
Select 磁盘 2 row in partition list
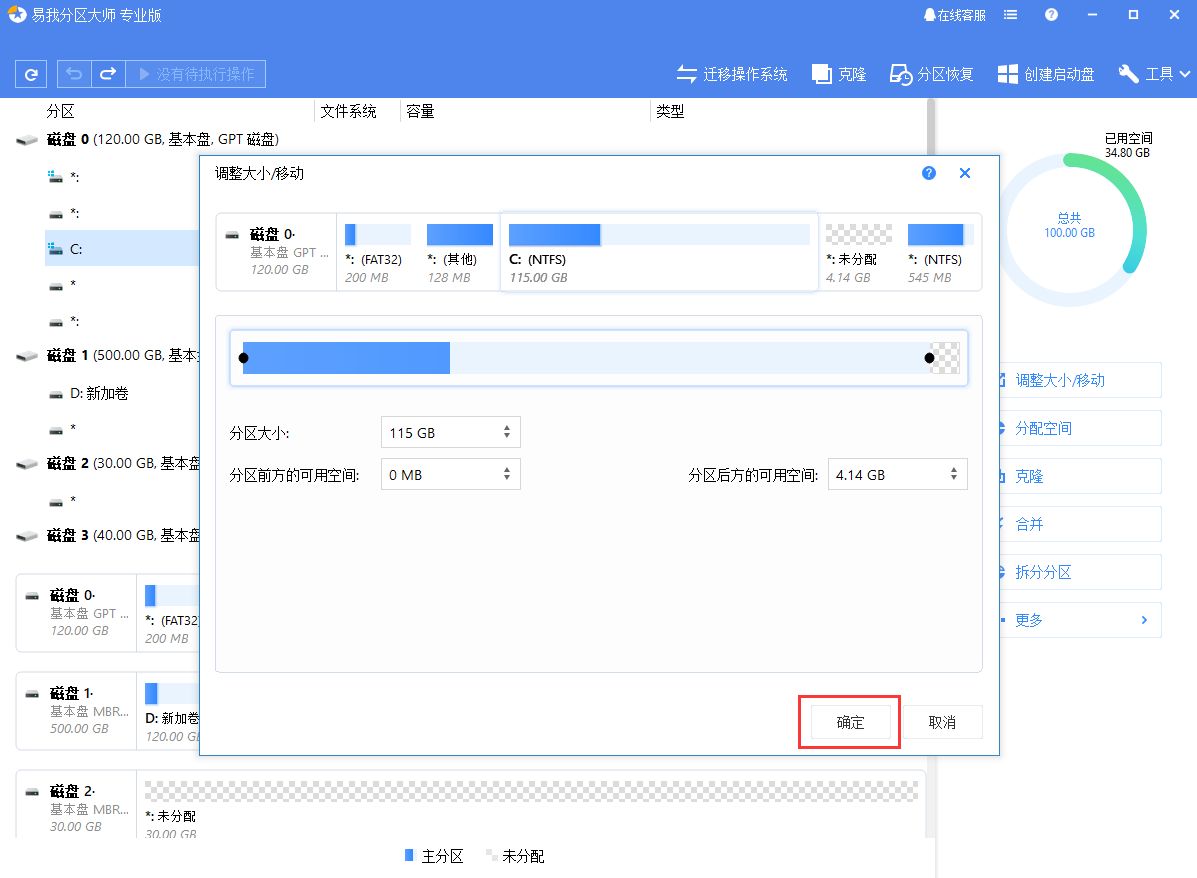108,463
